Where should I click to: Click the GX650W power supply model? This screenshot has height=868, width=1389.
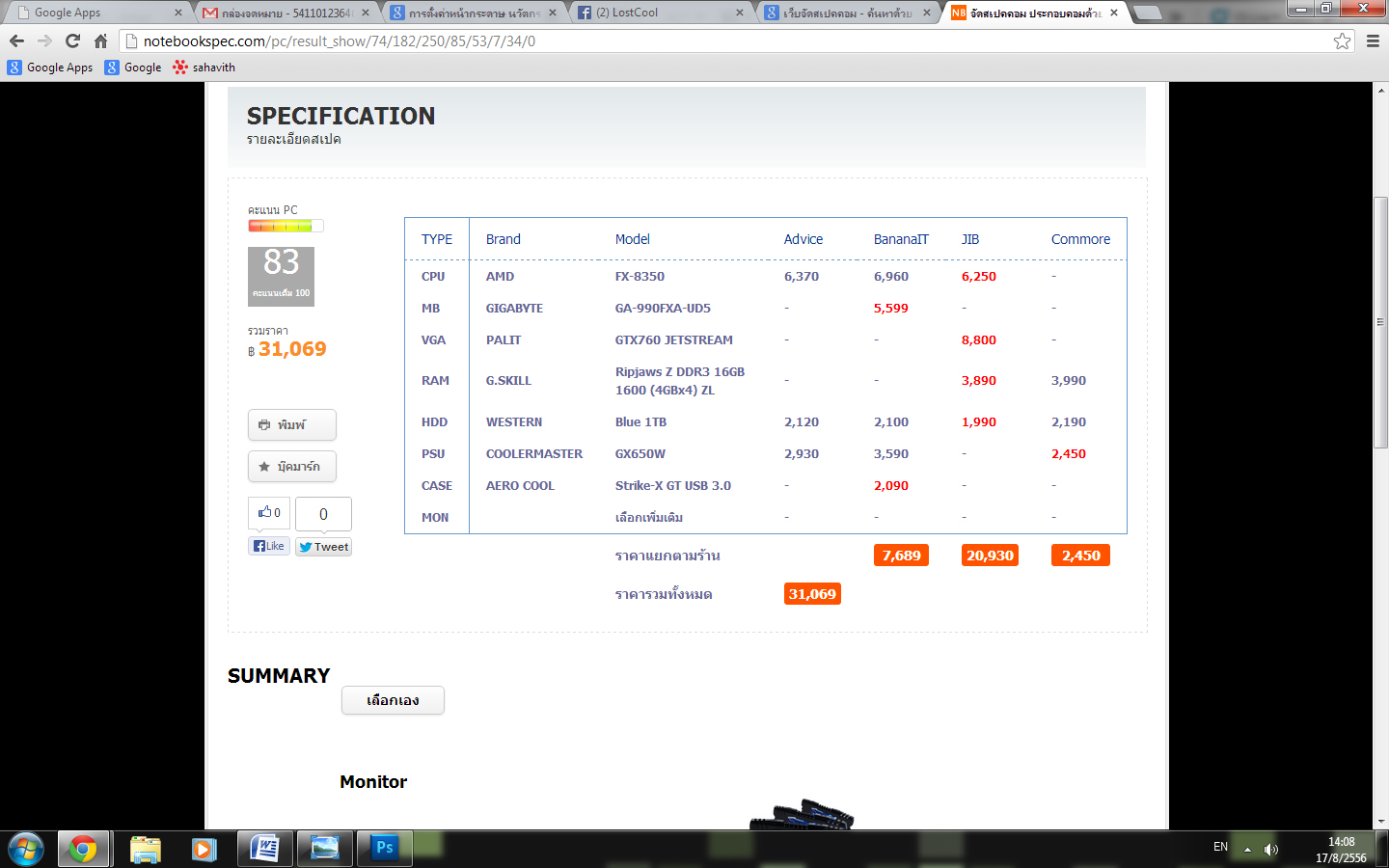[x=640, y=454]
